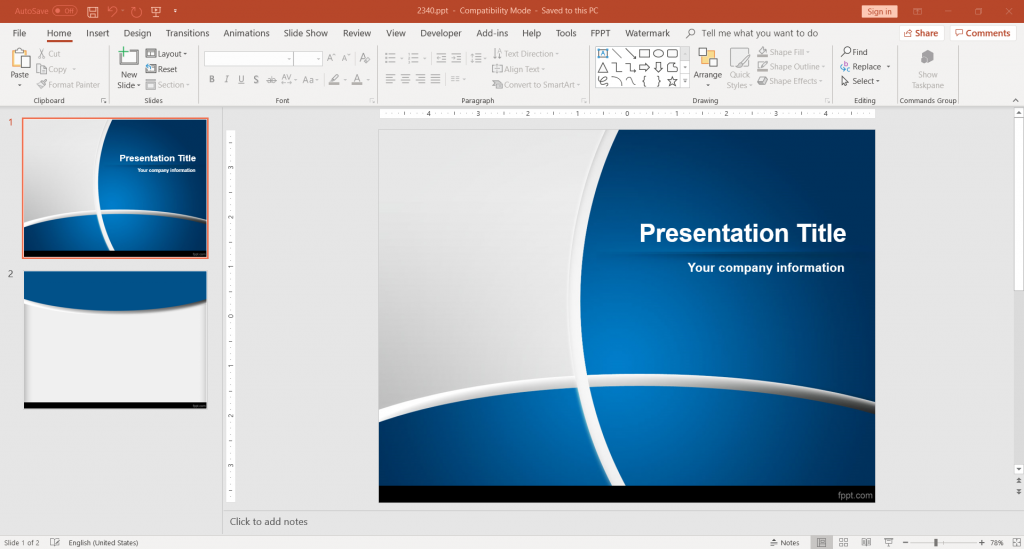Click the text highlight color button
1024x549 pixels.
pyautogui.click(x=334, y=80)
